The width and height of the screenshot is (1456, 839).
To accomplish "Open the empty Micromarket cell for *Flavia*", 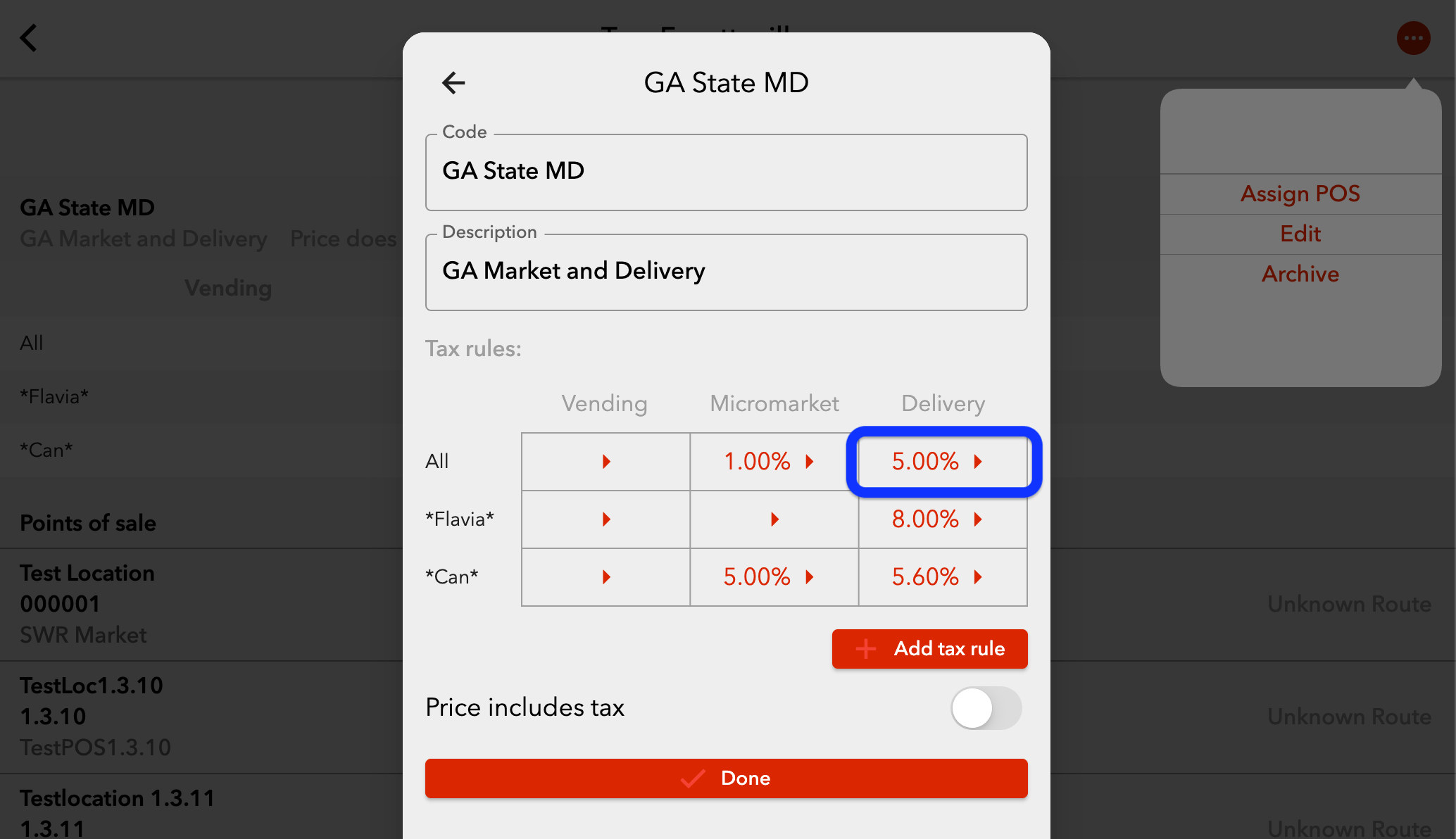I will click(x=774, y=519).
